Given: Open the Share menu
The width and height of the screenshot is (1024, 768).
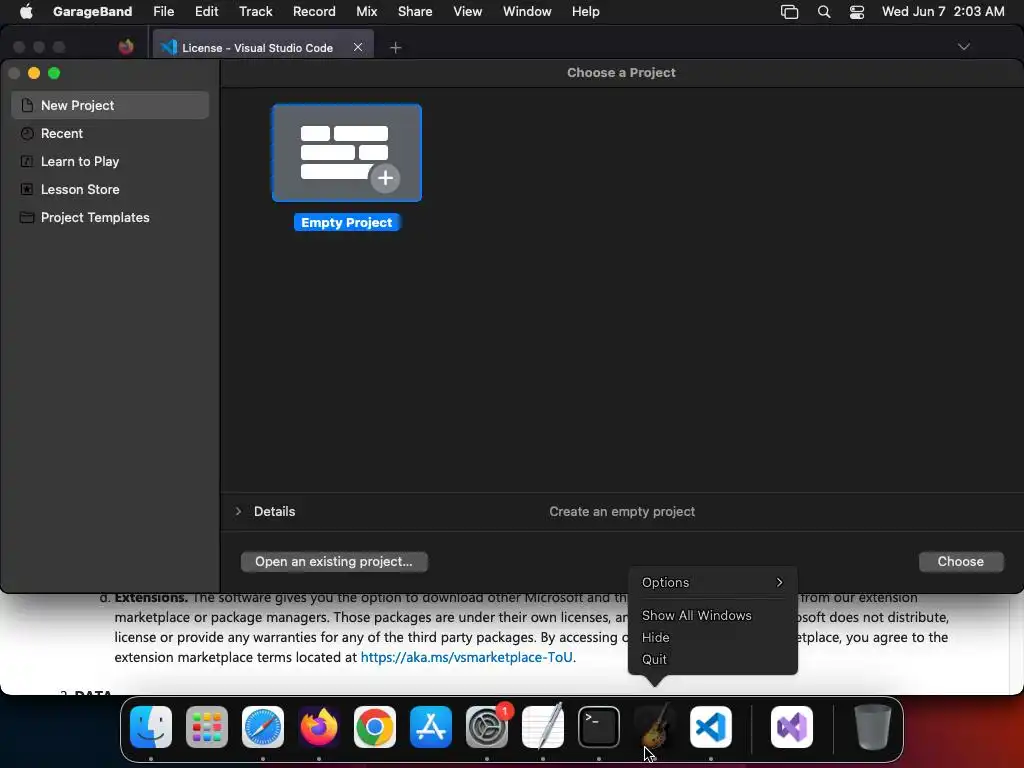Looking at the screenshot, I should [415, 12].
